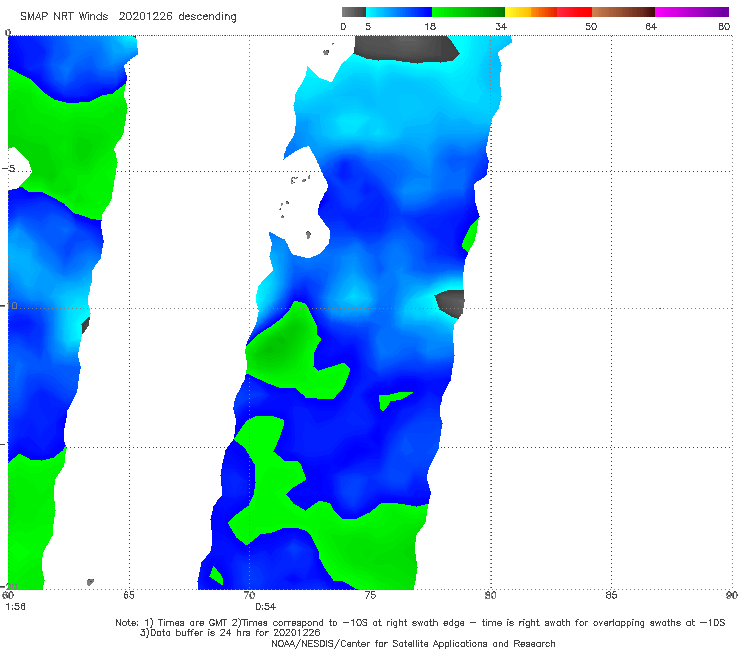
Task: Click the blue 5-18 segment of the colorbar
Action: [399, 12]
